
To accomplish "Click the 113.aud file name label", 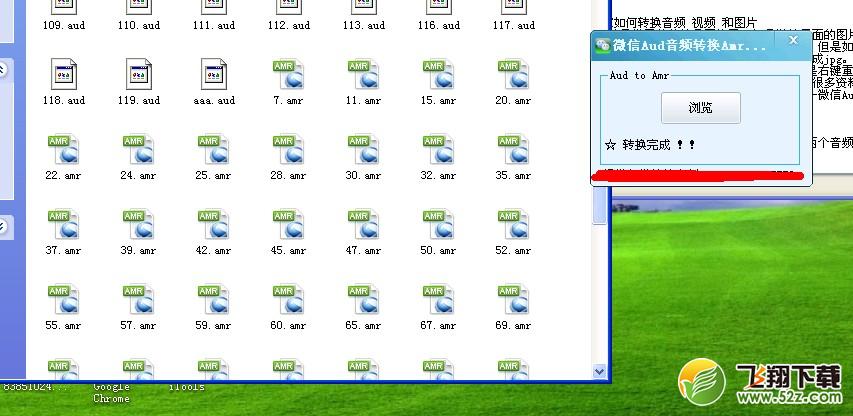I will [364, 25].
